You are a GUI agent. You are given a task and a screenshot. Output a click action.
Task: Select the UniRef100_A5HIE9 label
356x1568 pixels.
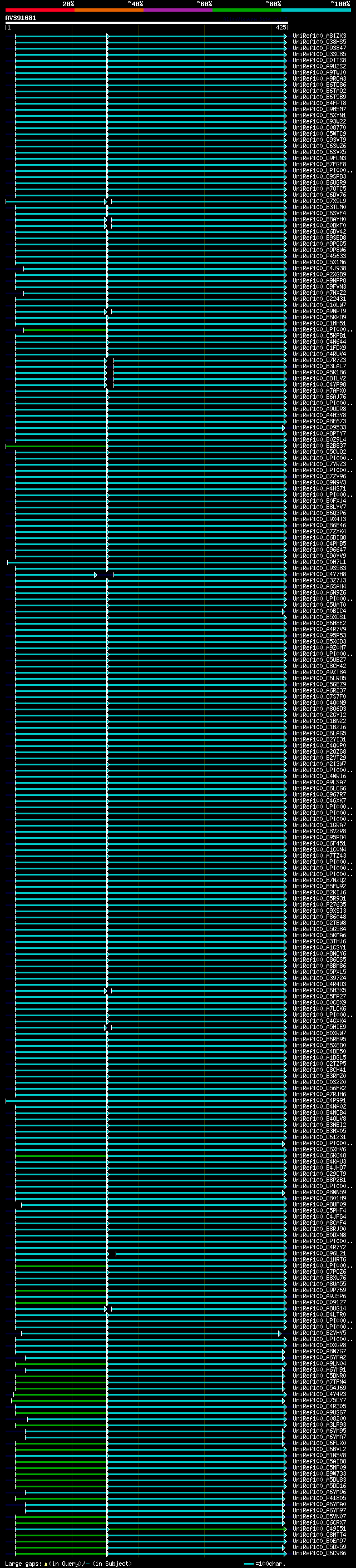319,1027
